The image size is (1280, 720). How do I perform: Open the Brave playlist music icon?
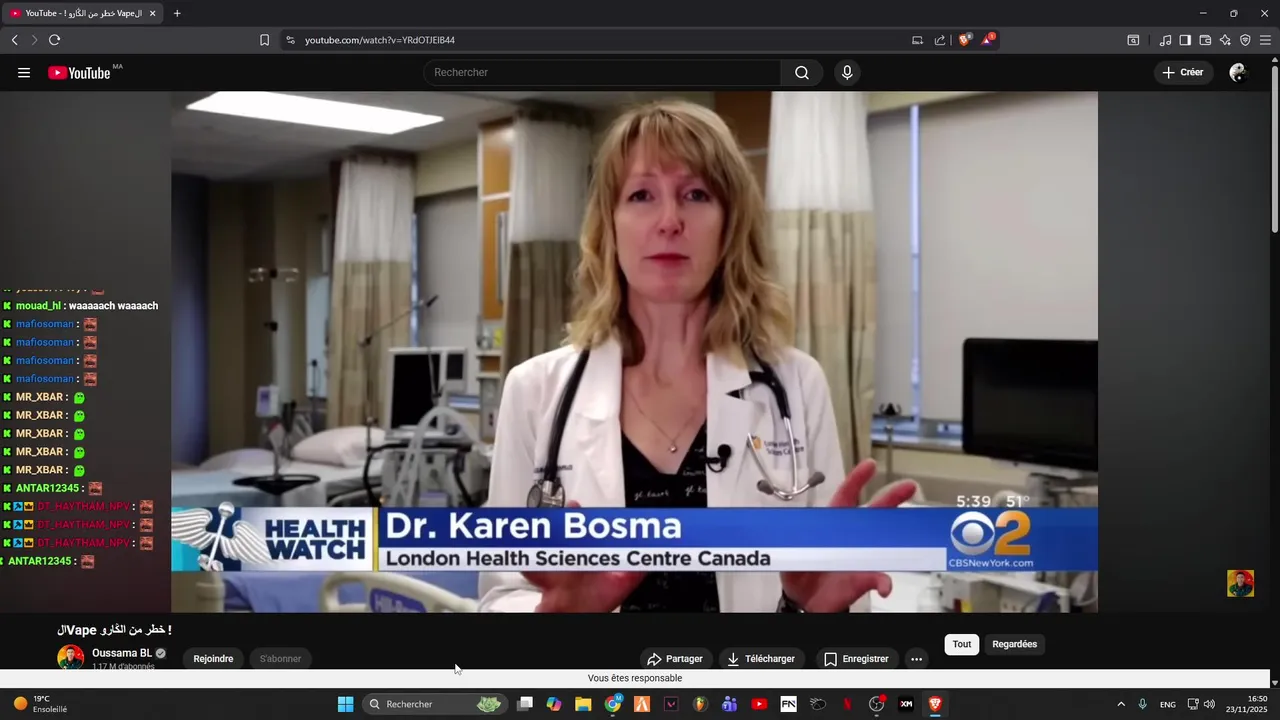tap(1165, 40)
